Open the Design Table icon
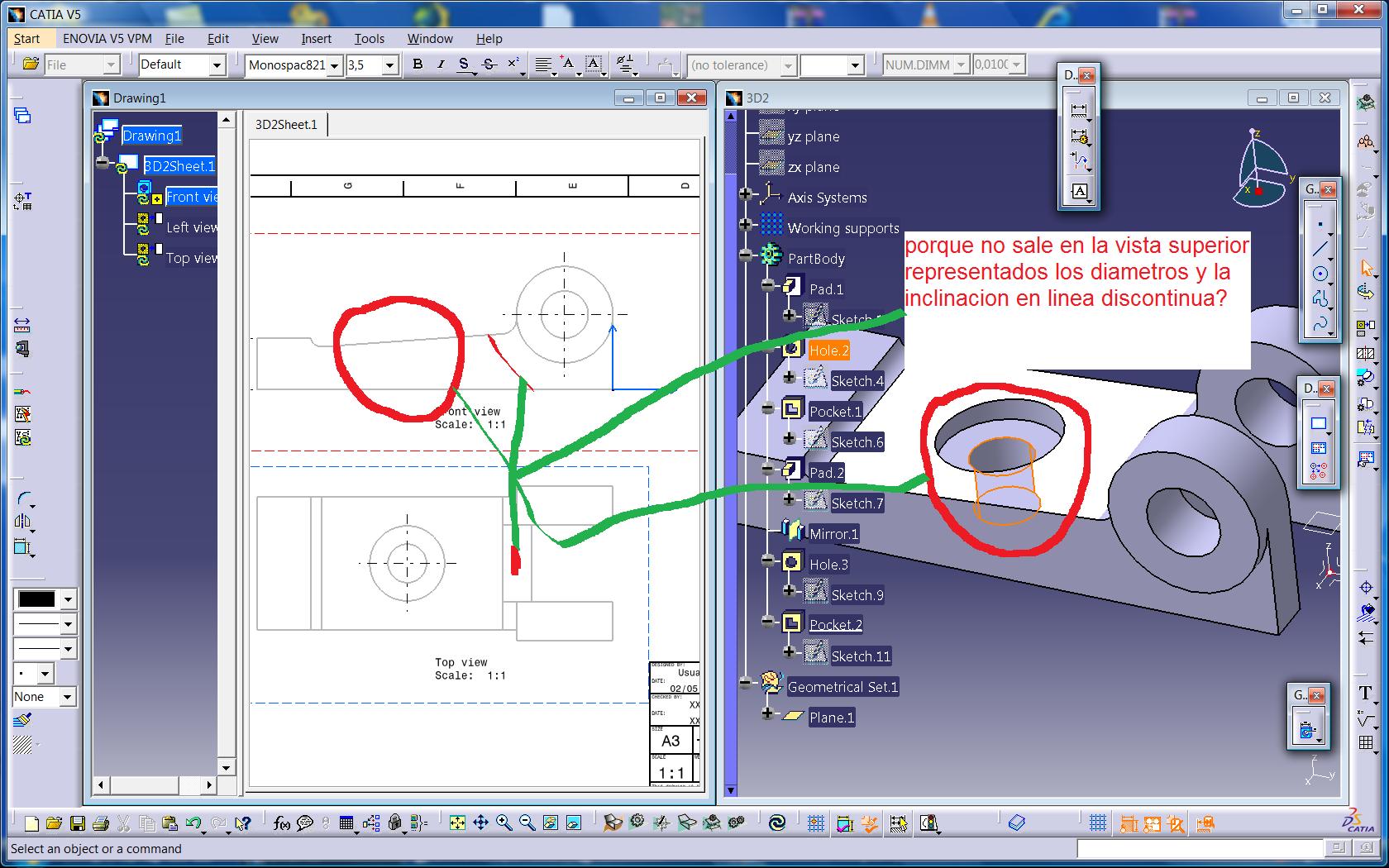Image resolution: width=1389 pixels, height=868 pixels. (x=346, y=823)
